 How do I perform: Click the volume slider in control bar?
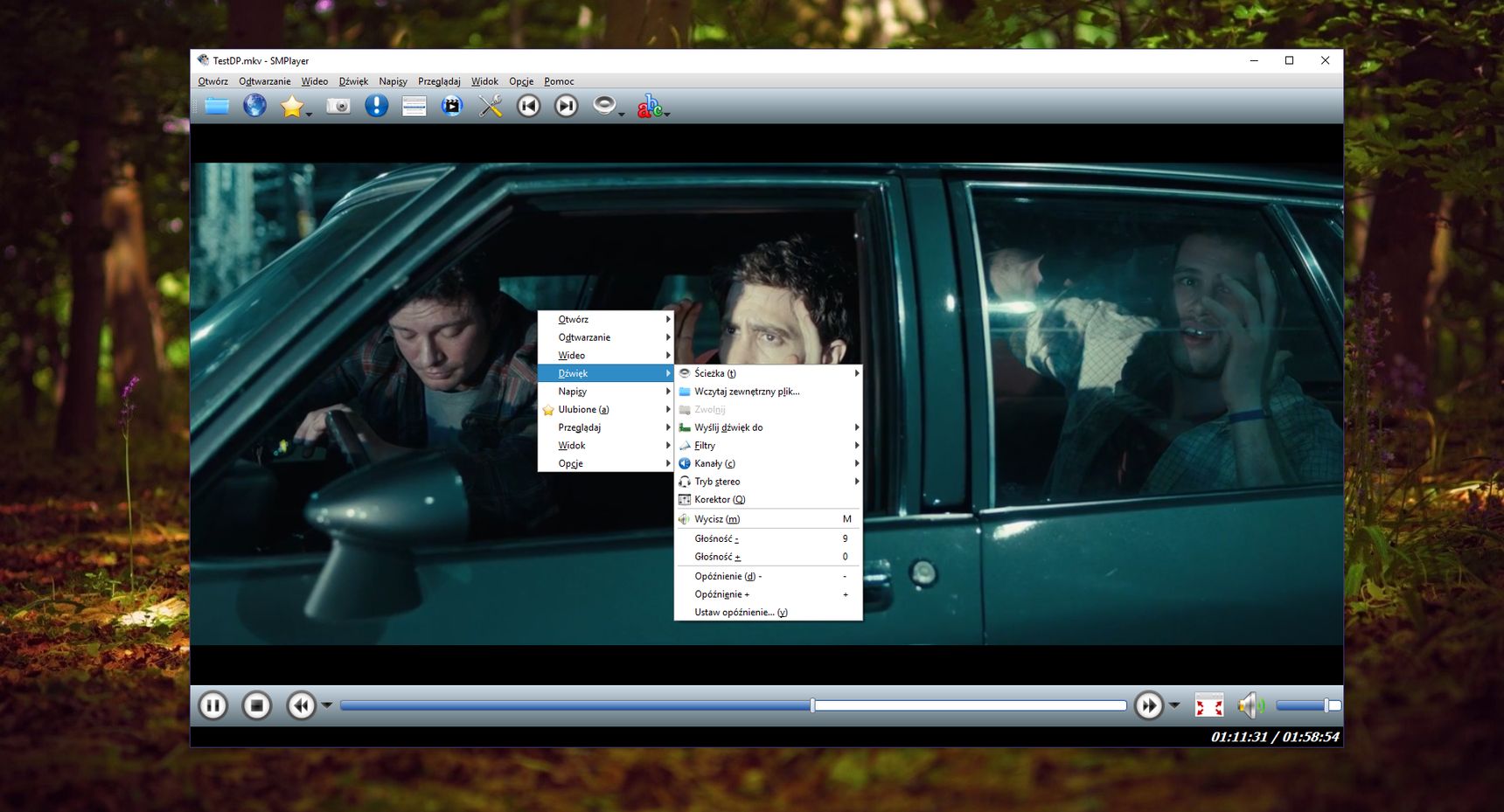click(1308, 705)
